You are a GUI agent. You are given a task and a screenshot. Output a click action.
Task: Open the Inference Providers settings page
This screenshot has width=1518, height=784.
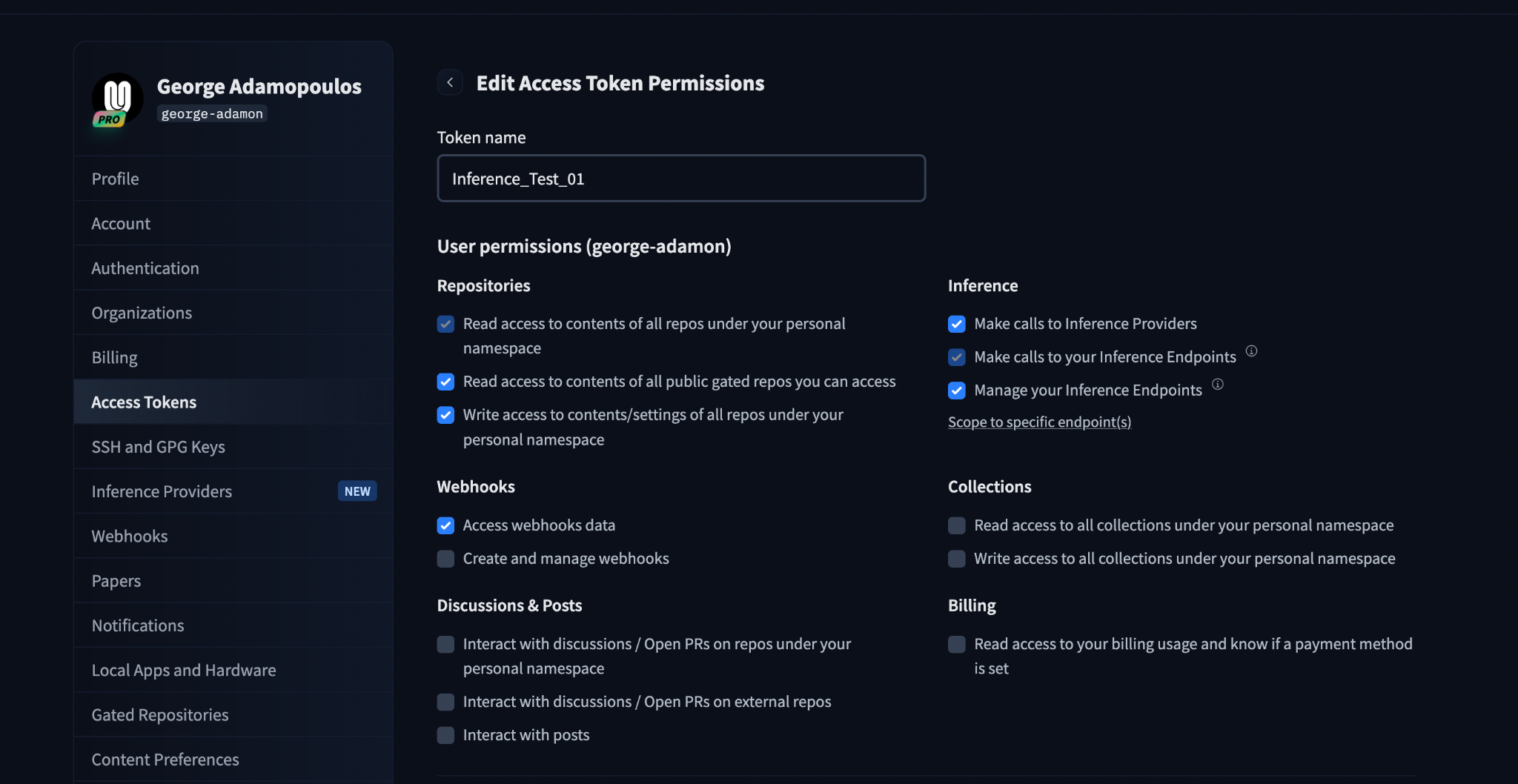tap(162, 491)
